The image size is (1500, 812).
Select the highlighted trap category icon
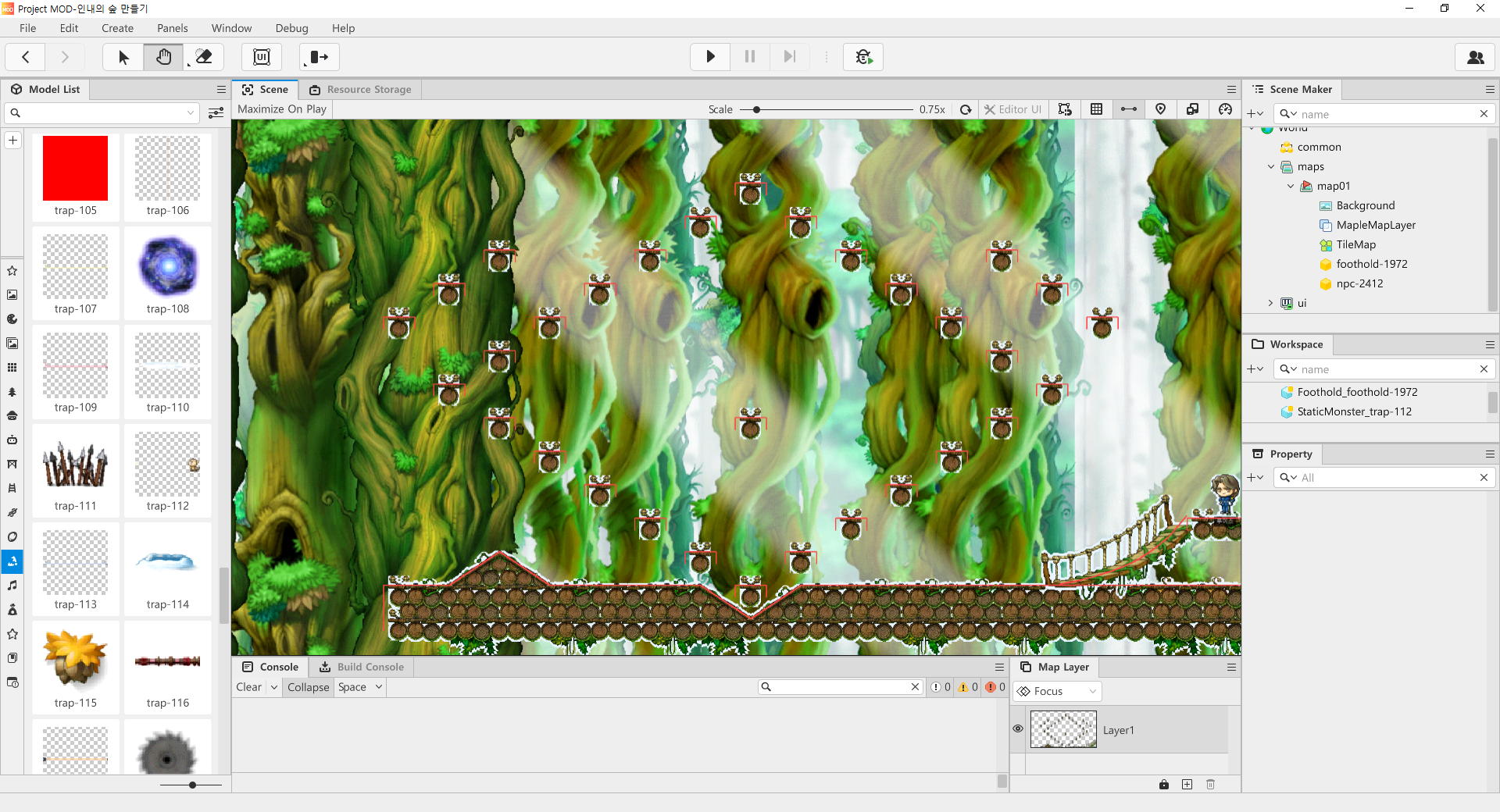[12, 561]
